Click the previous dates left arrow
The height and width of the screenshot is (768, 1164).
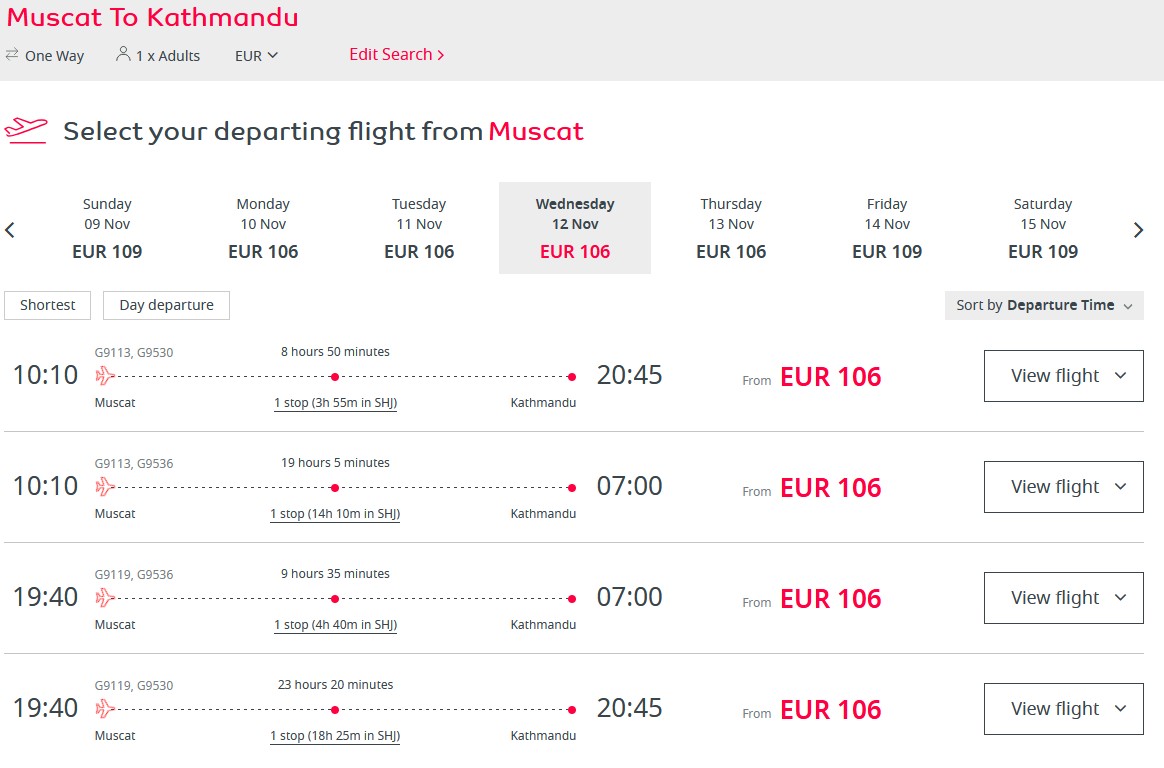pos(10,230)
